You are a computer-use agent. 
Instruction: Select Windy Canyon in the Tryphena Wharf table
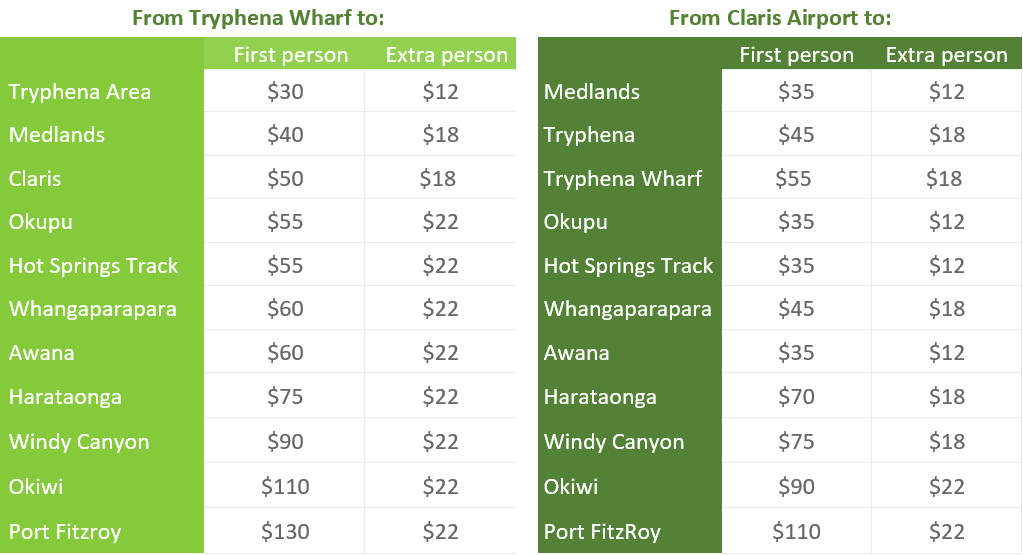(79, 442)
